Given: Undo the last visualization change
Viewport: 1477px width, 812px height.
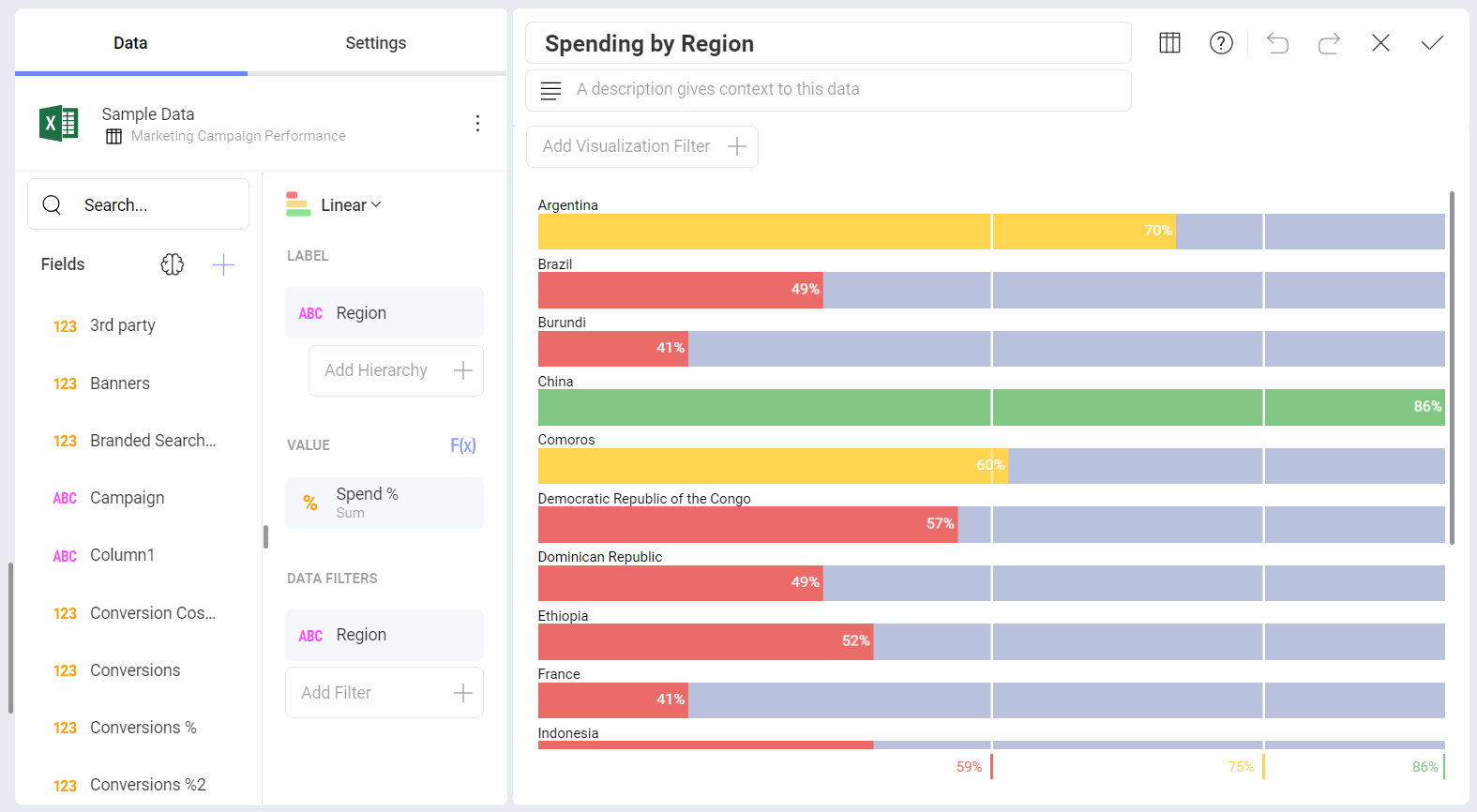Looking at the screenshot, I should click(1277, 42).
